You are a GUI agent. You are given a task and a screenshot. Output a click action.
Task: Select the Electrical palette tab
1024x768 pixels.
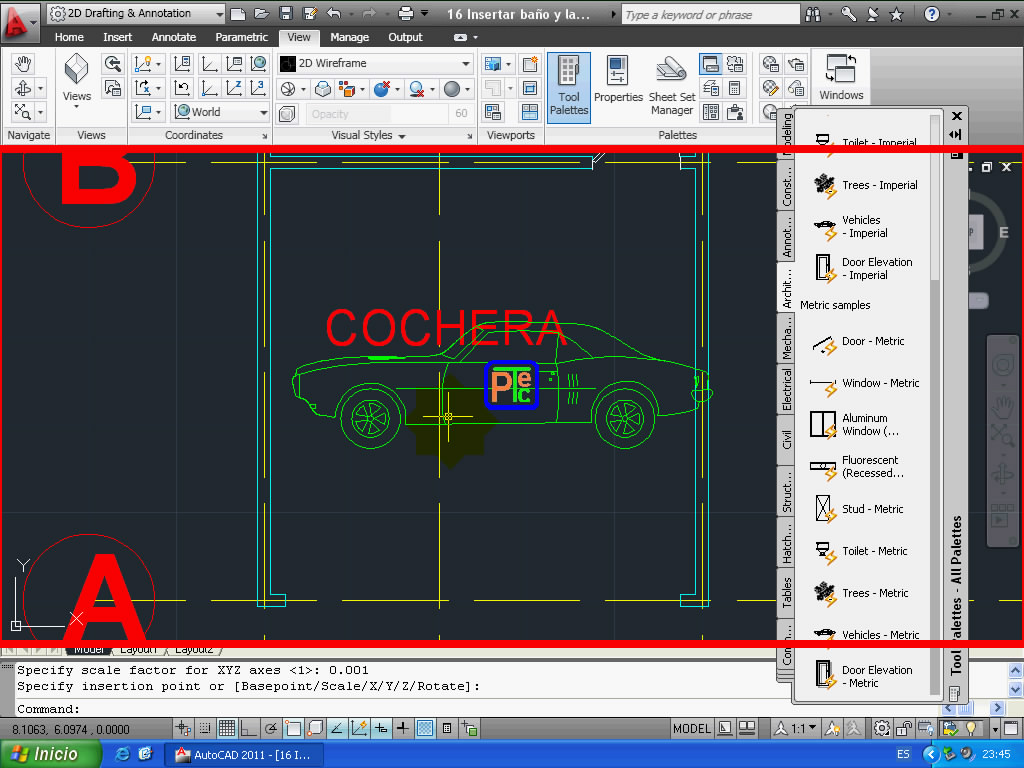click(x=786, y=389)
